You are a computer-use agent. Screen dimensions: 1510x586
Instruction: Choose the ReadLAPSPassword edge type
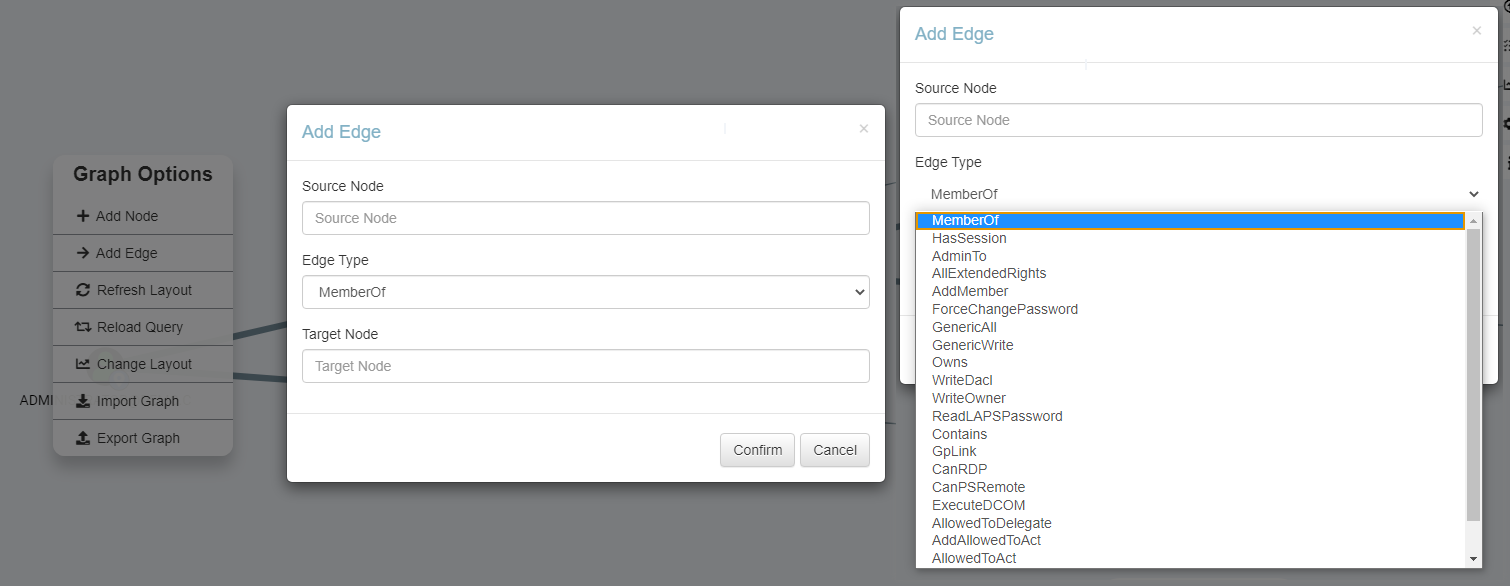pos(997,416)
